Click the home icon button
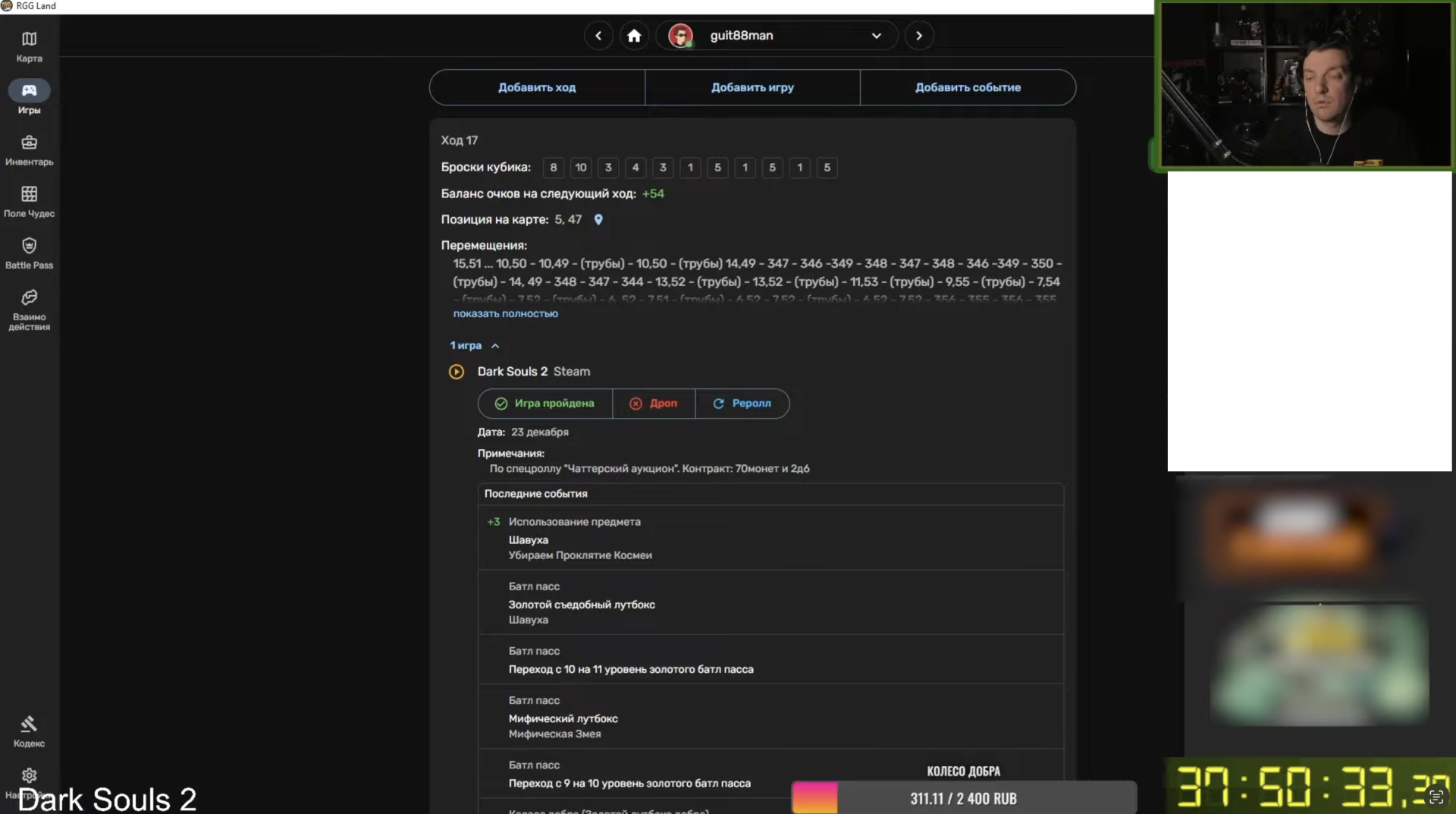This screenshot has width=1456, height=814. click(634, 36)
